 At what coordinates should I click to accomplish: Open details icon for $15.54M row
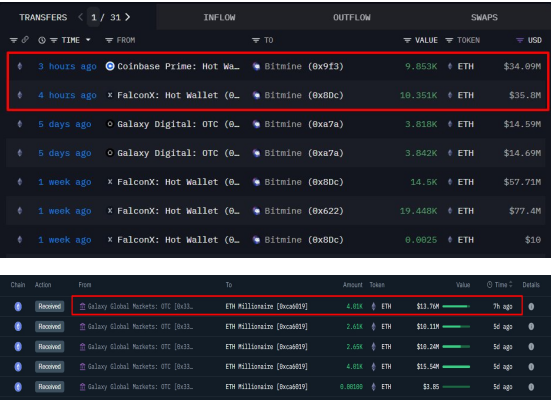pyautogui.click(x=531, y=367)
